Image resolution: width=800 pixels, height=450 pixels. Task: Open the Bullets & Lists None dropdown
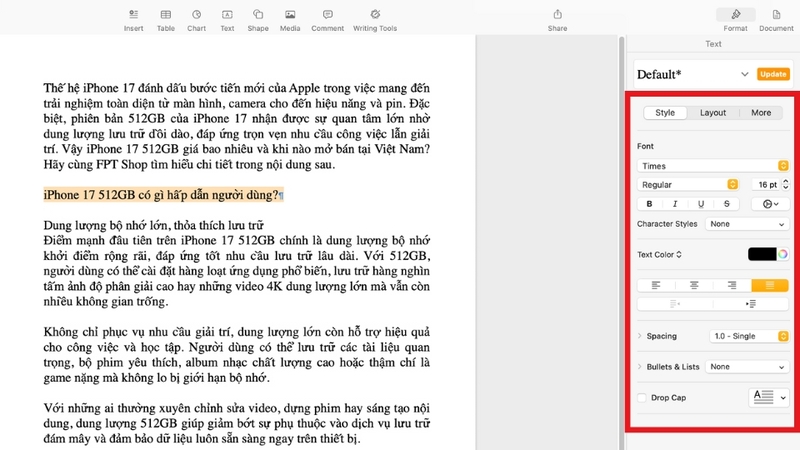(x=747, y=367)
